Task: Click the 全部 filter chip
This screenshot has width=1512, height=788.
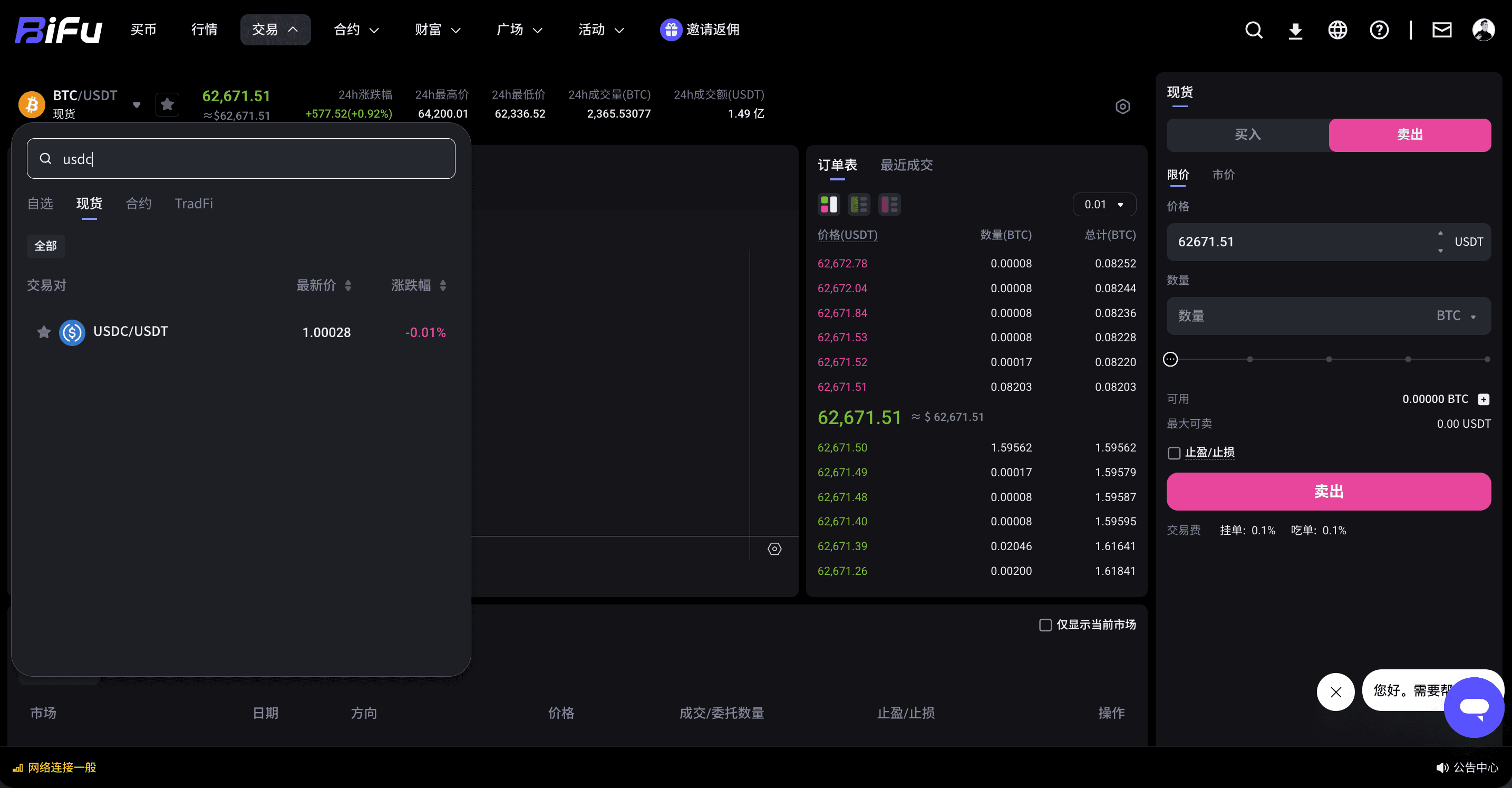Action: click(x=46, y=245)
